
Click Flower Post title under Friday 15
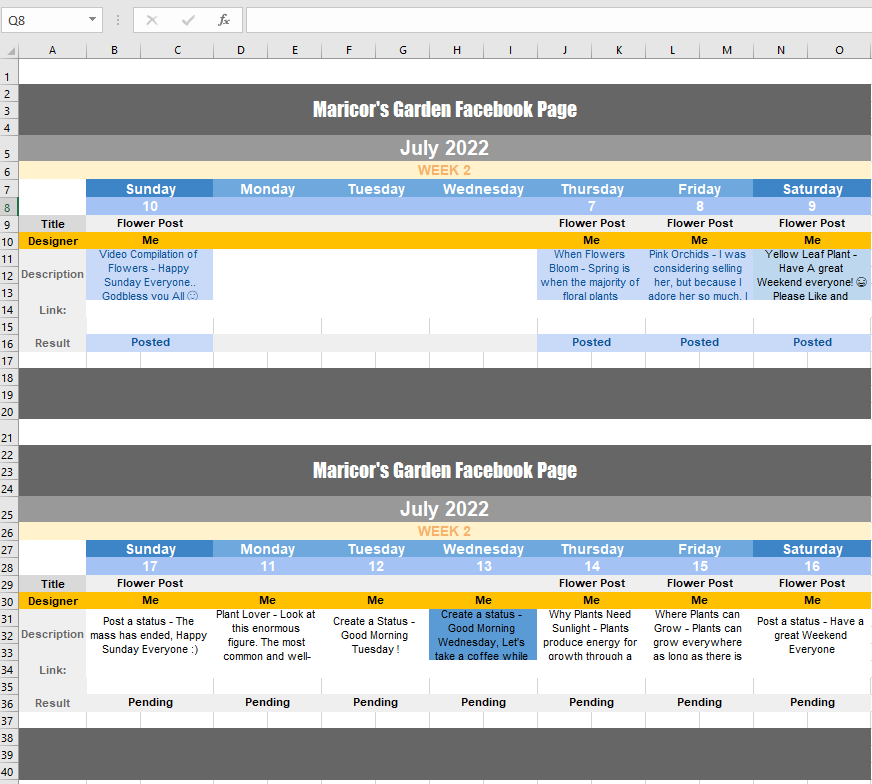point(699,583)
